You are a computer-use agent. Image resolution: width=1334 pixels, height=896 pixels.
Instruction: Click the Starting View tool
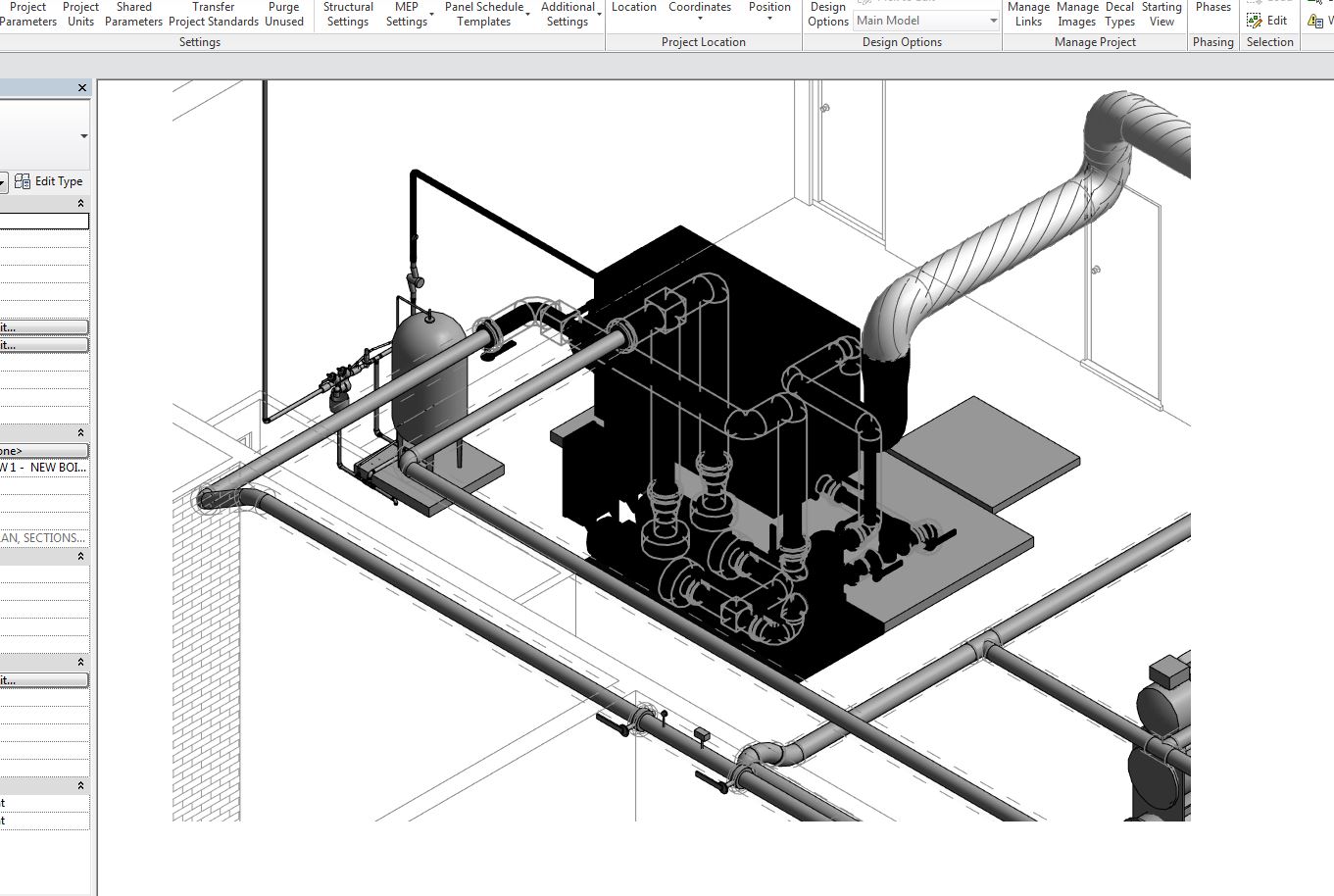pos(1161,14)
